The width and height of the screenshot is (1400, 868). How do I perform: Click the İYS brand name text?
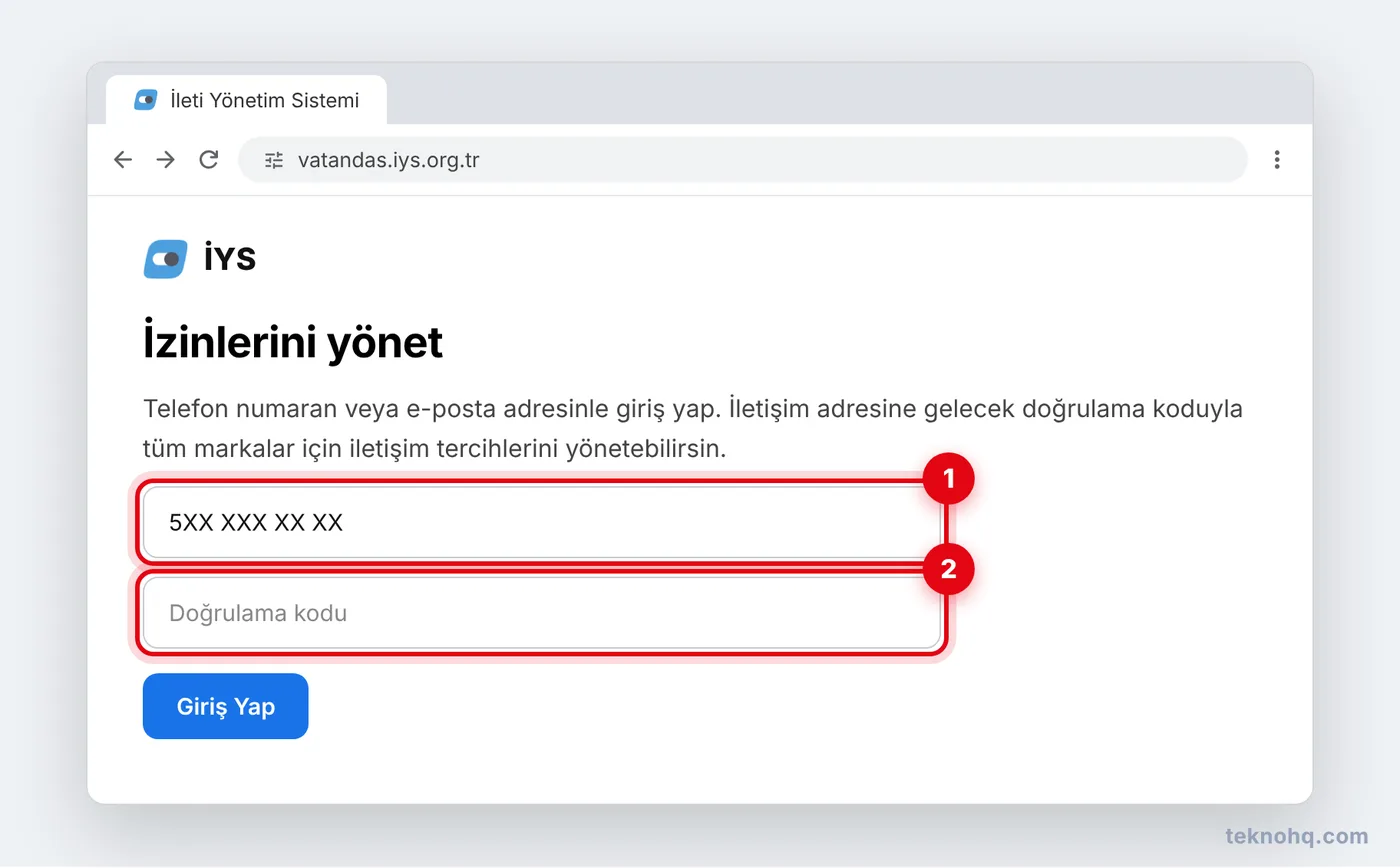click(x=230, y=259)
